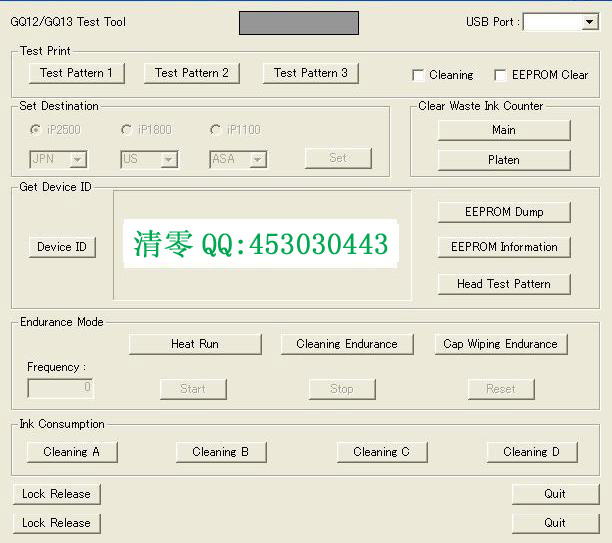Click the endurance Stop button
Viewport: 612px width, 543px height.
[x=342, y=389]
